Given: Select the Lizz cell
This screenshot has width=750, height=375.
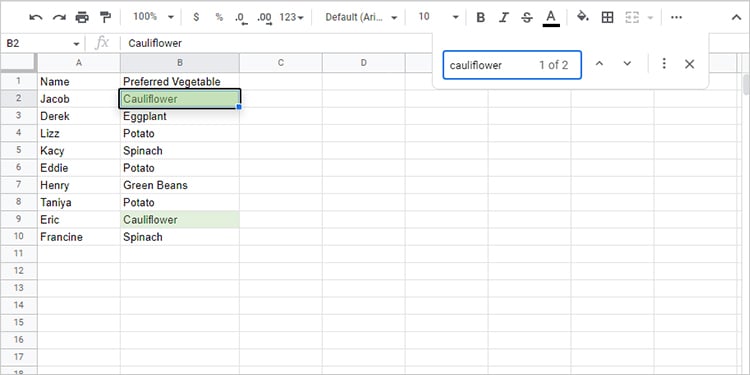Looking at the screenshot, I should point(79,133).
